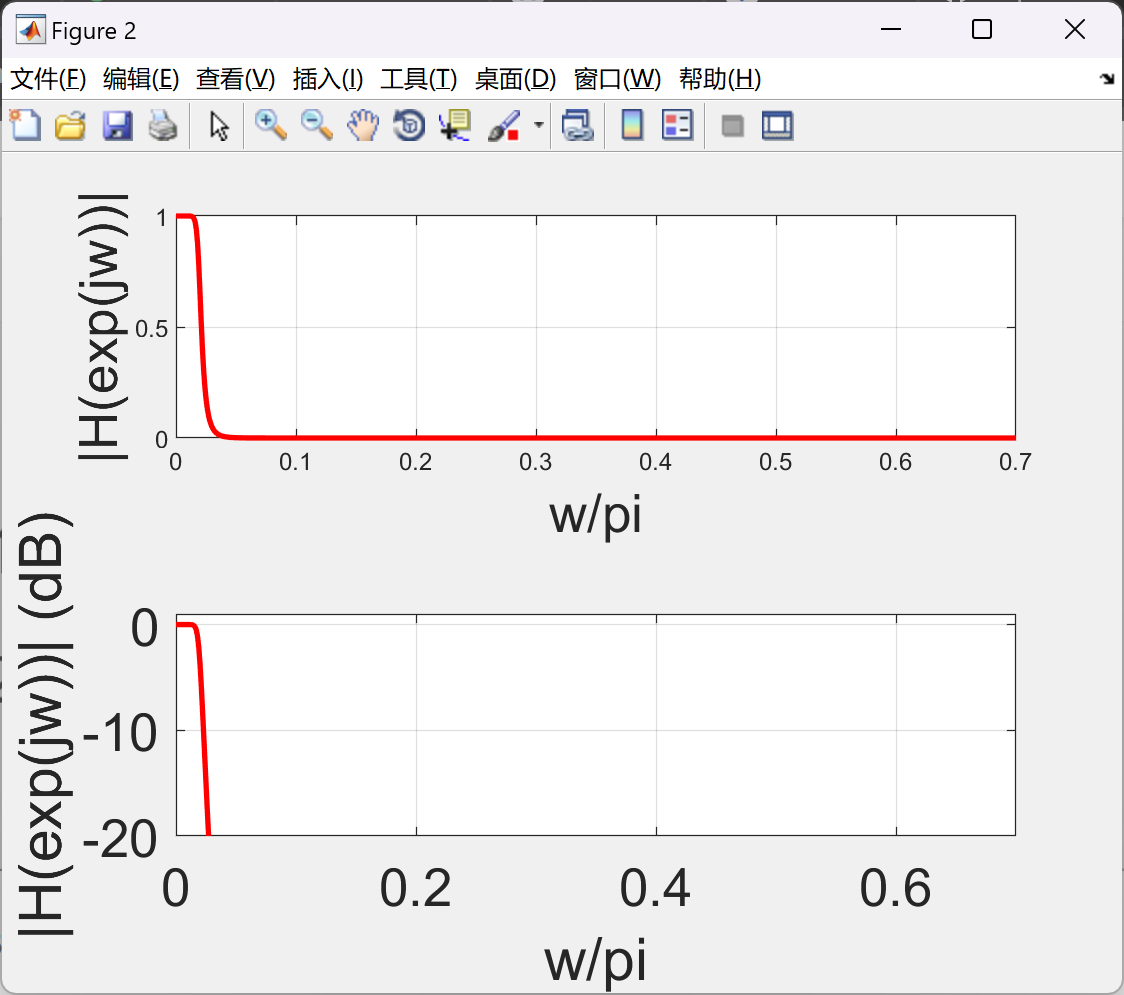1124x995 pixels.
Task: Click the 0.5 y-tick label in top plot
Action: pos(151,329)
